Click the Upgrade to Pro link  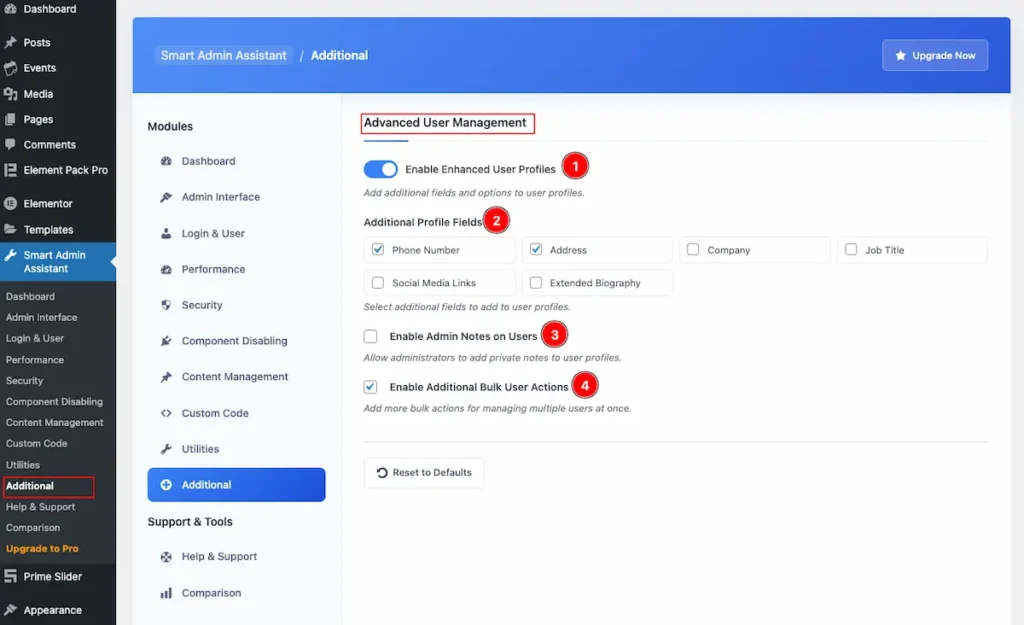[x=42, y=549]
